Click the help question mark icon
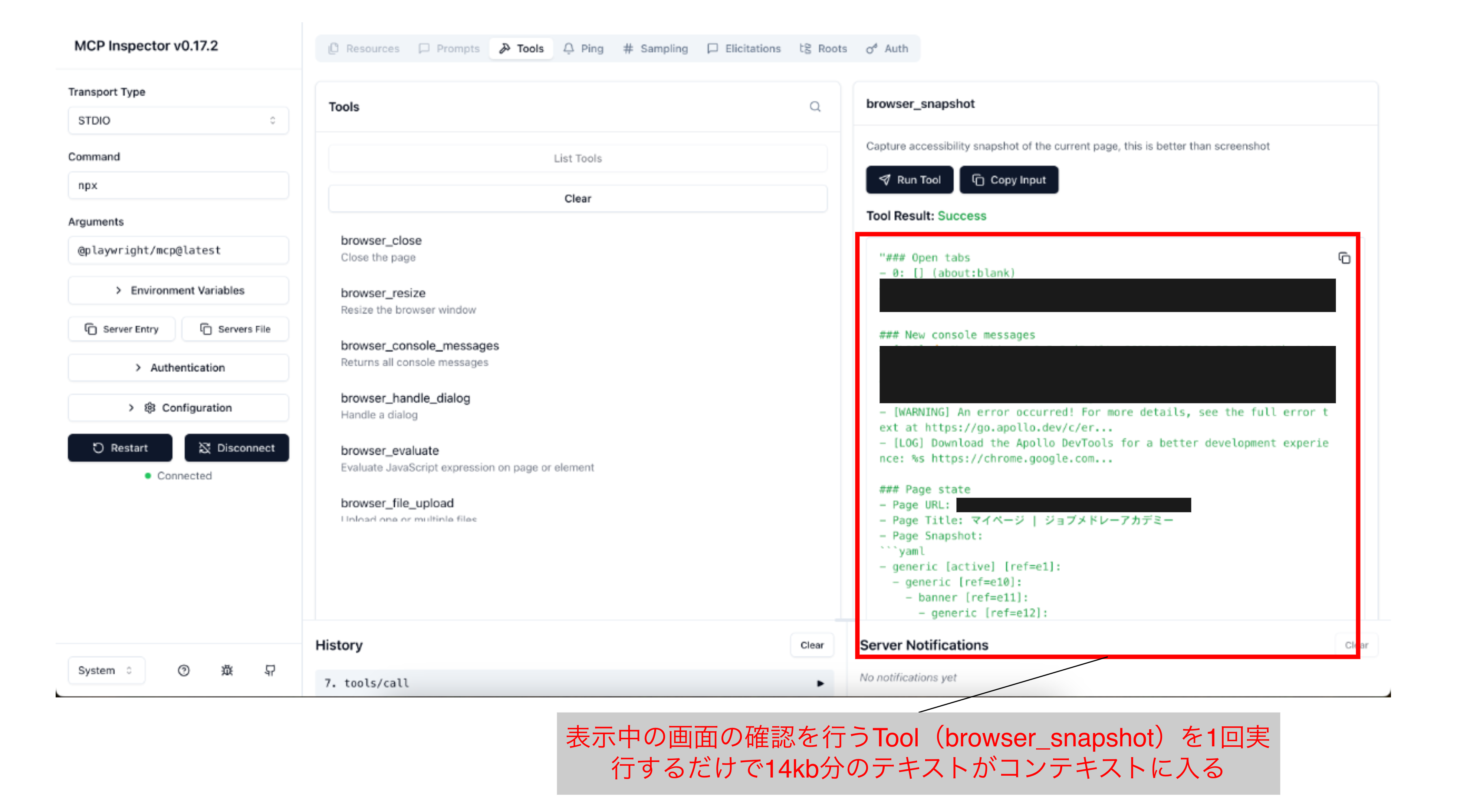 183,670
